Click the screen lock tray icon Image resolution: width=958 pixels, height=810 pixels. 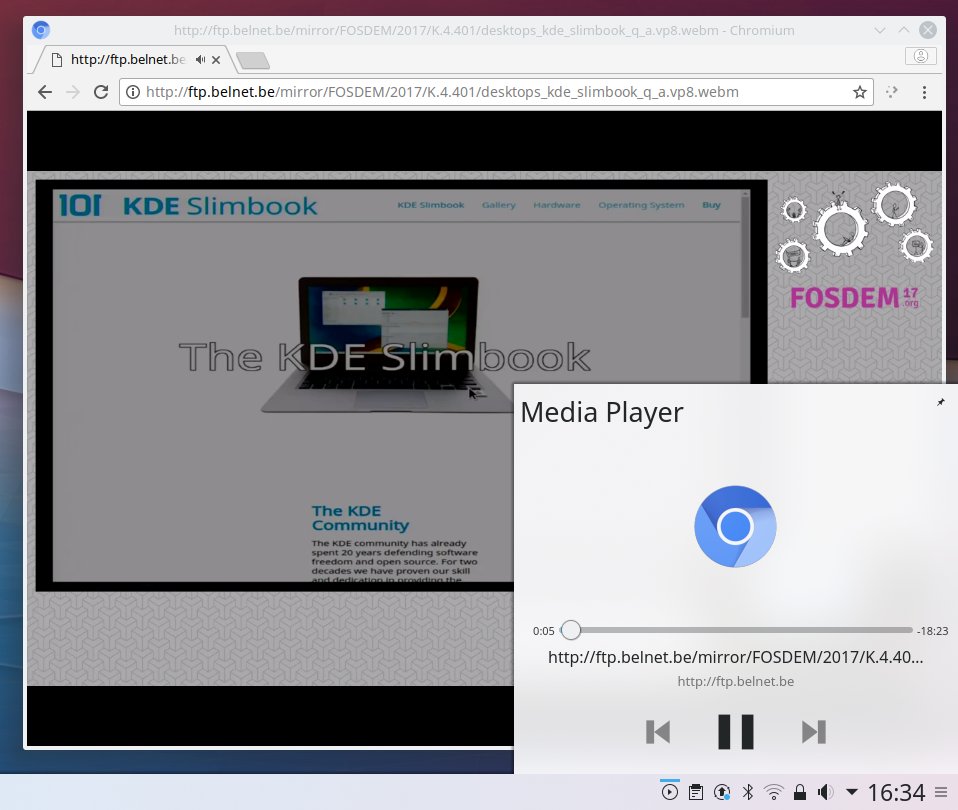800,792
